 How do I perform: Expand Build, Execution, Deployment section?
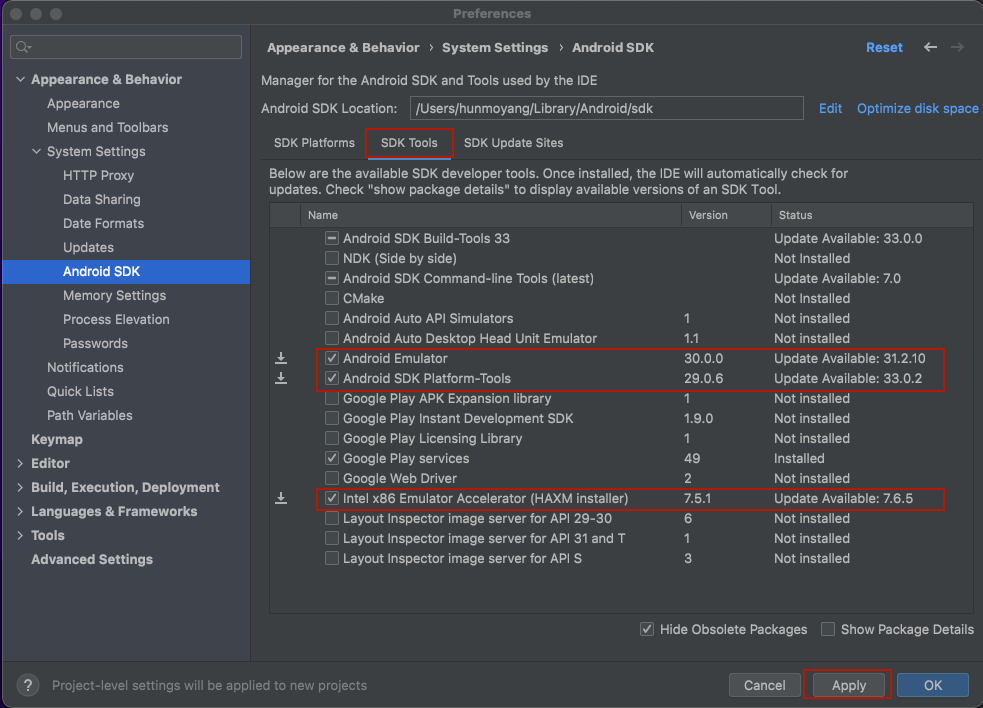pyautogui.click(x=20, y=487)
